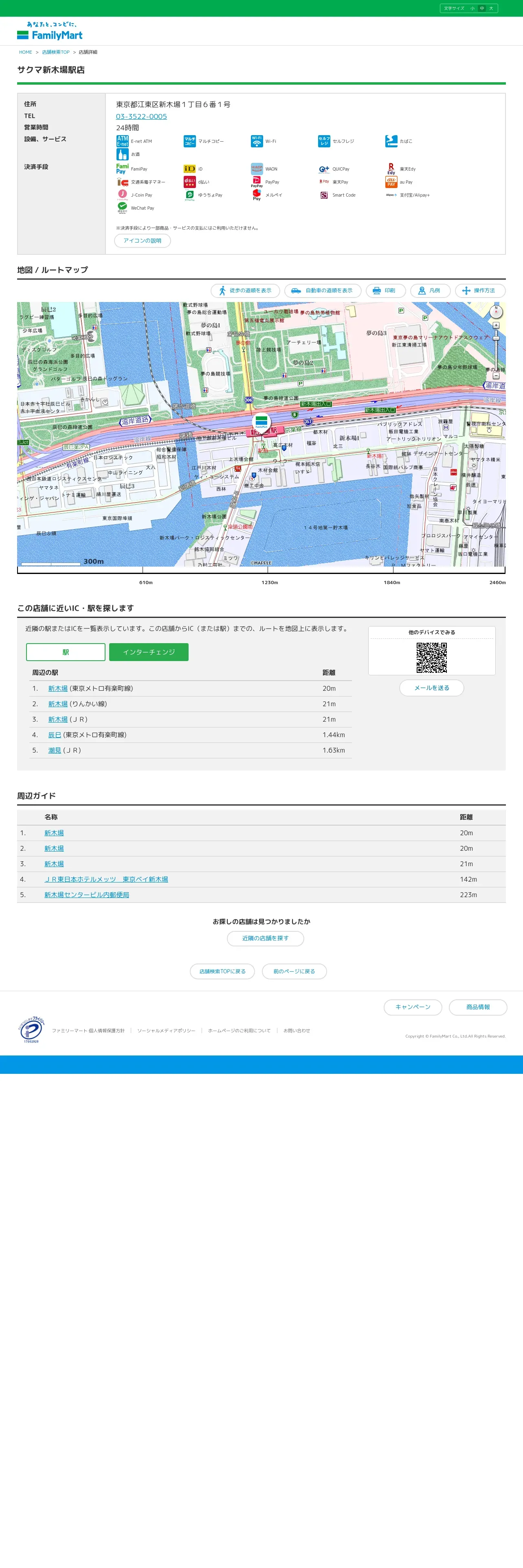Open ソーシャルメディアポリシー footer link
Image resolution: width=523 pixels, height=1568 pixels.
[x=166, y=1031]
